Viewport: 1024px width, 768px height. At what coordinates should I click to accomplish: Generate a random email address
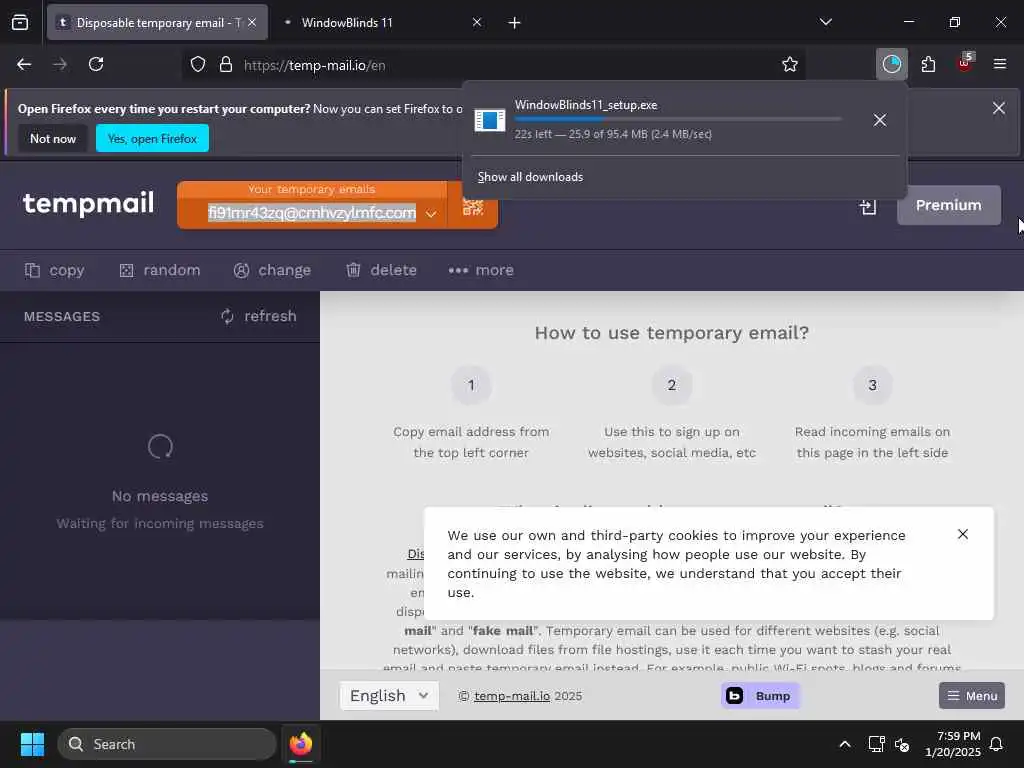[160, 270]
